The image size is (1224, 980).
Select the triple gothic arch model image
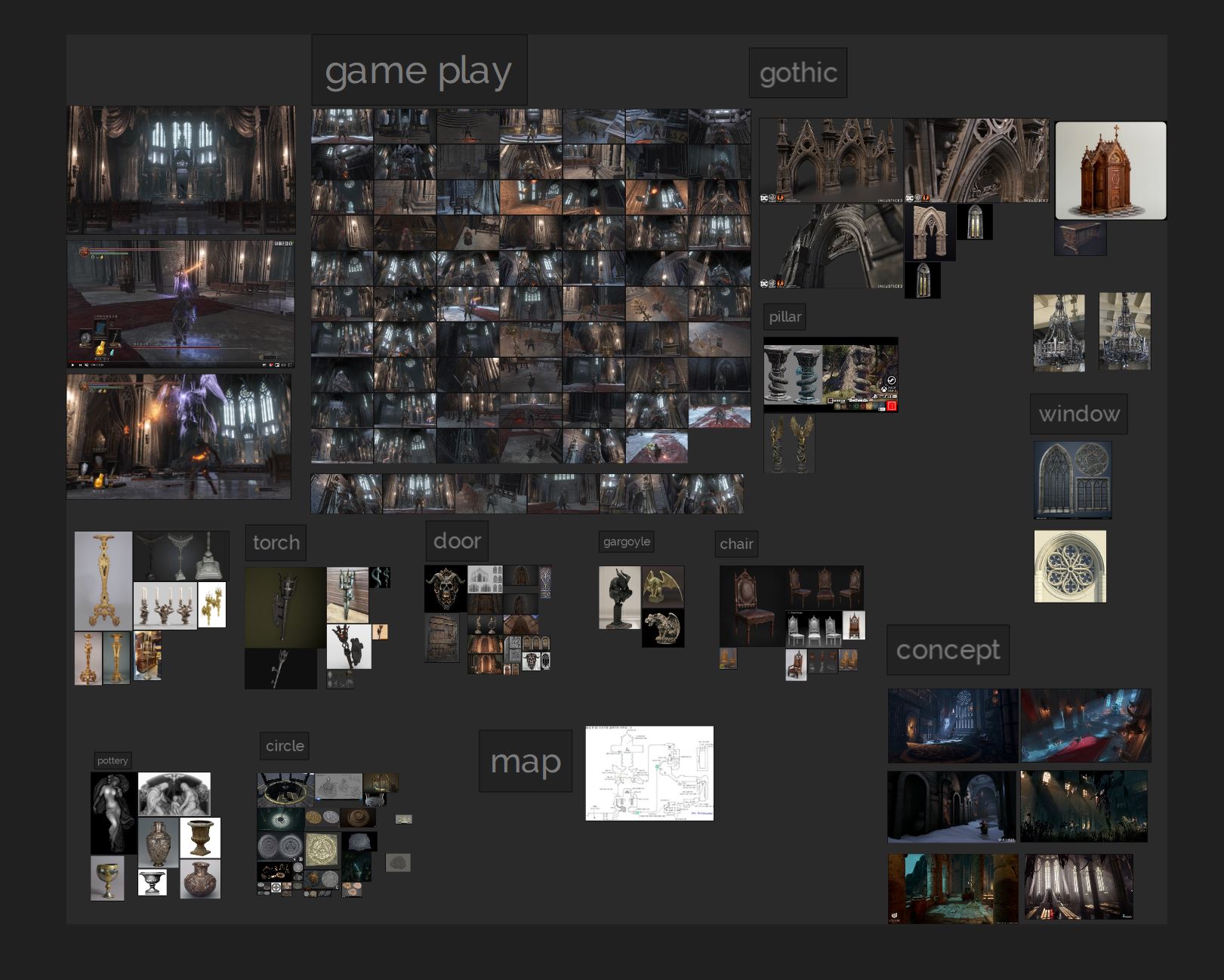click(831, 161)
